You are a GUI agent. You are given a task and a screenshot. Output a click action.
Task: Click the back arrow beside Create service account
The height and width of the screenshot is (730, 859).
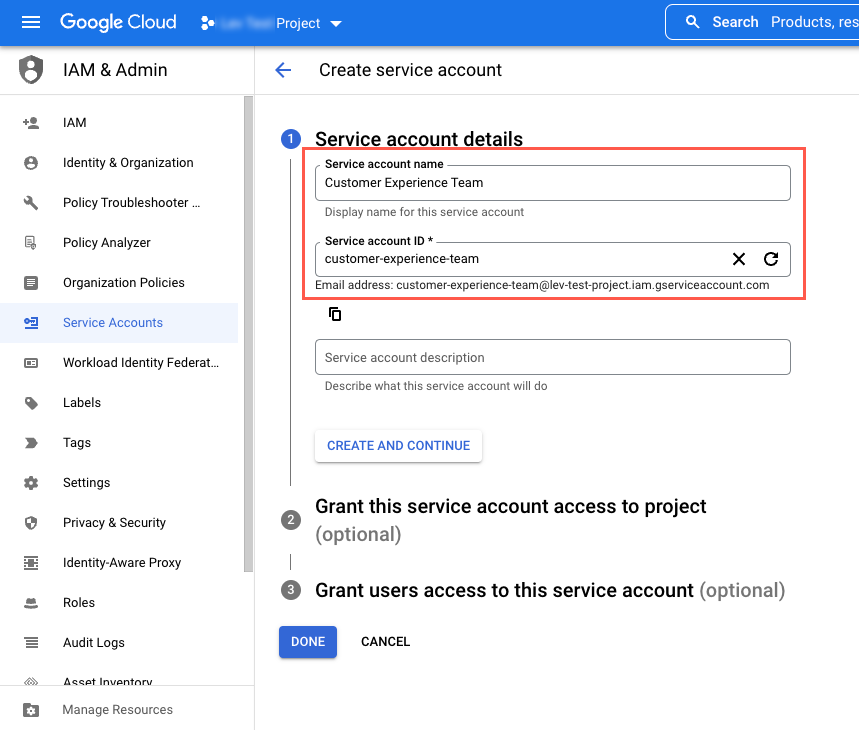coord(283,70)
